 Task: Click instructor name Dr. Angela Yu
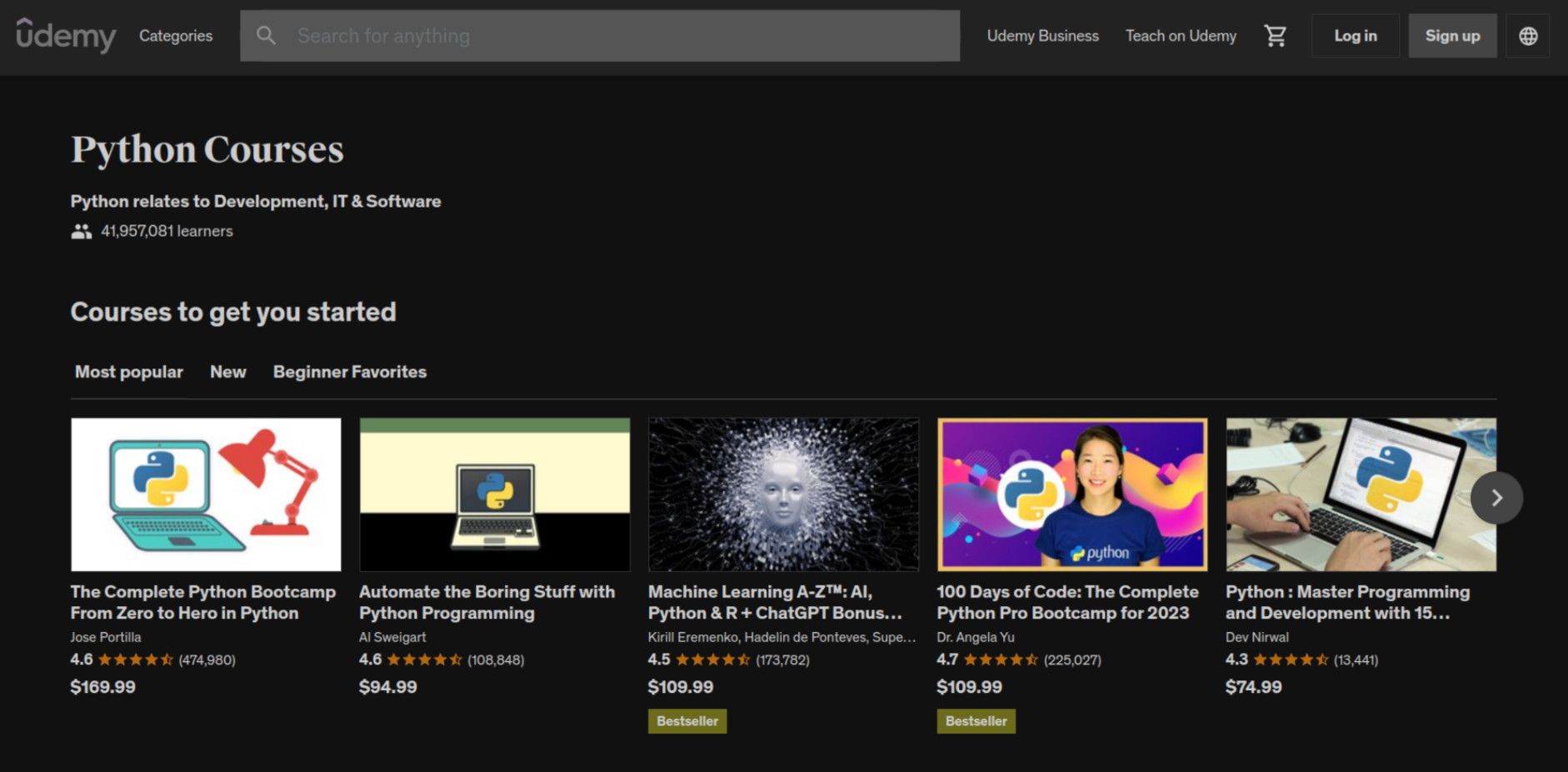(976, 637)
